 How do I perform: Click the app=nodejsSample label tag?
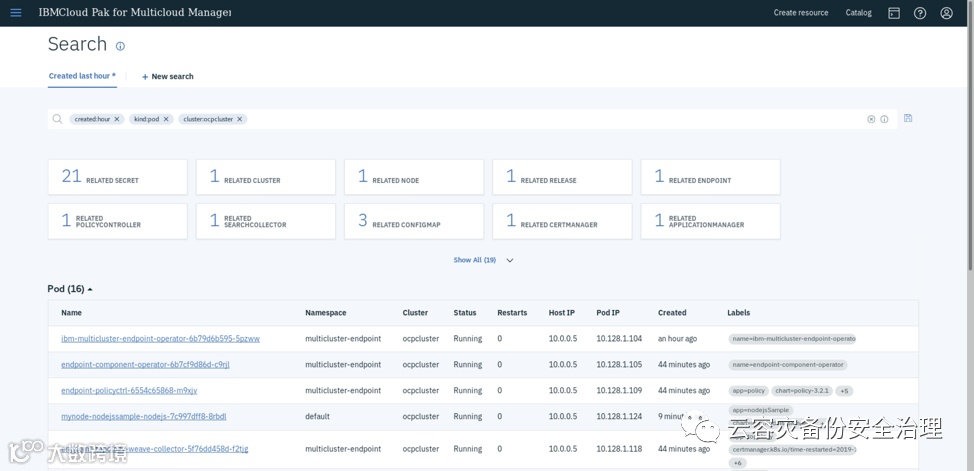(x=760, y=411)
